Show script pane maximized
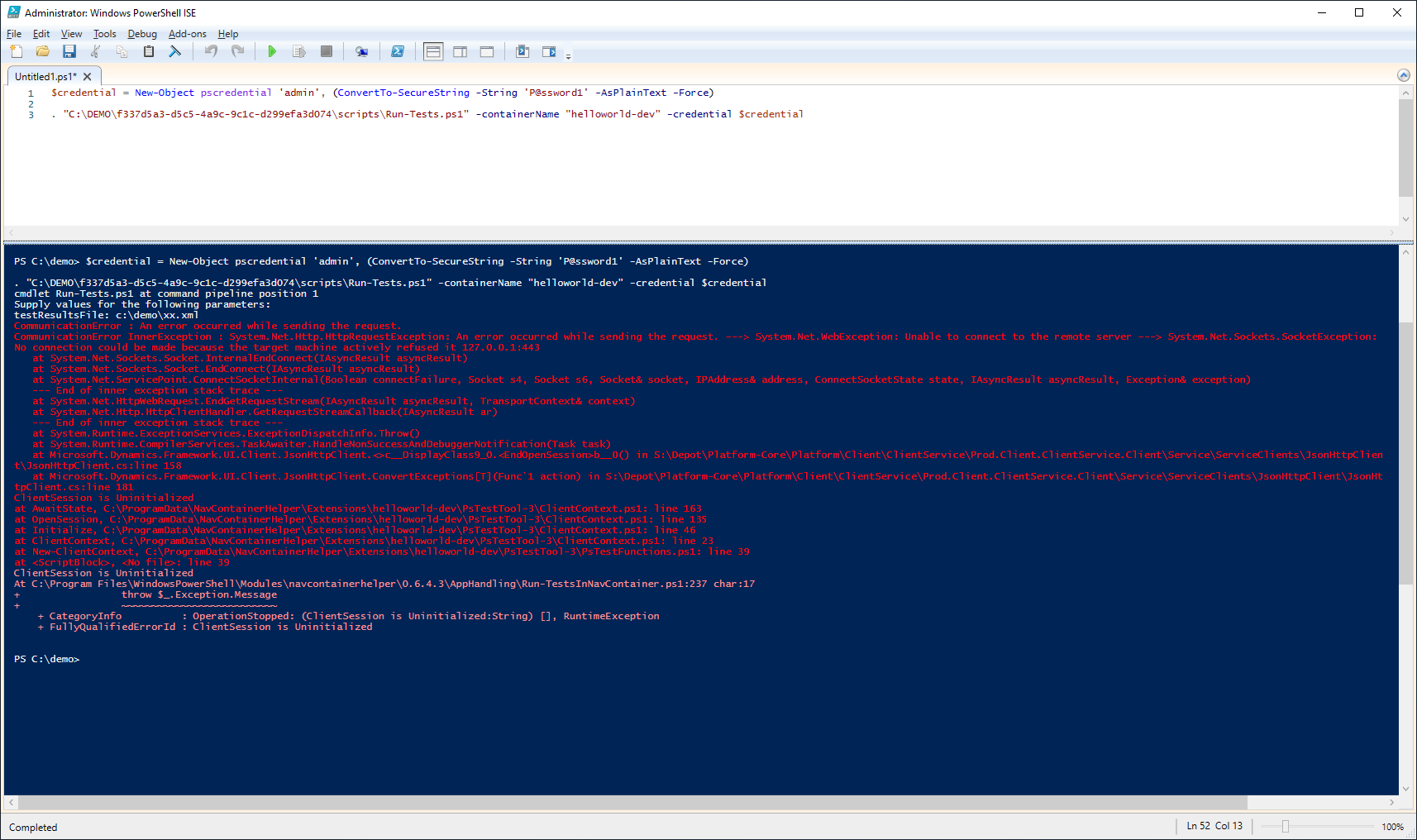Screen dimensions: 1417x840 click(487, 51)
